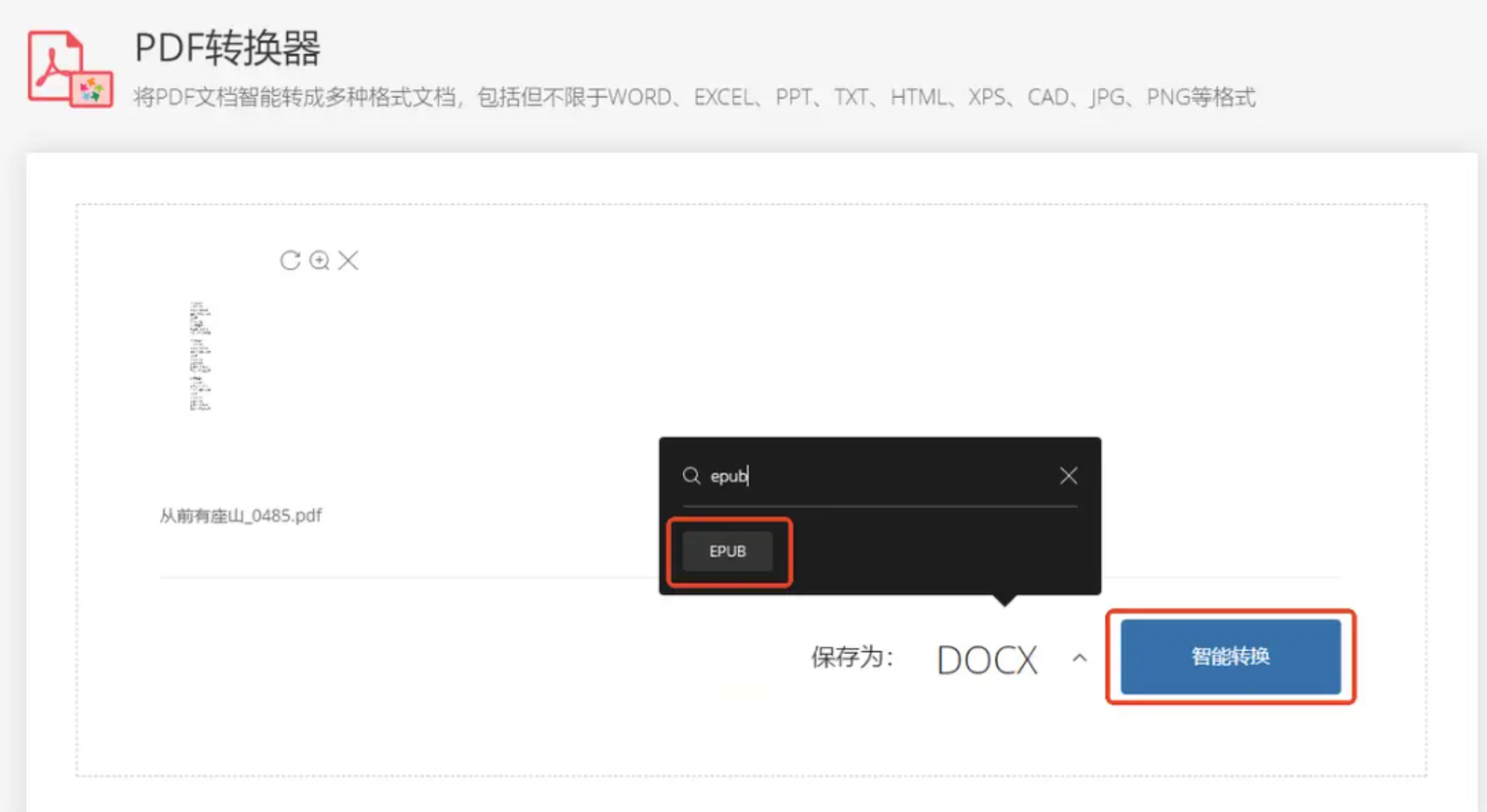The width and height of the screenshot is (1487, 812).
Task: Click the 保存为 label
Action: [x=852, y=657]
